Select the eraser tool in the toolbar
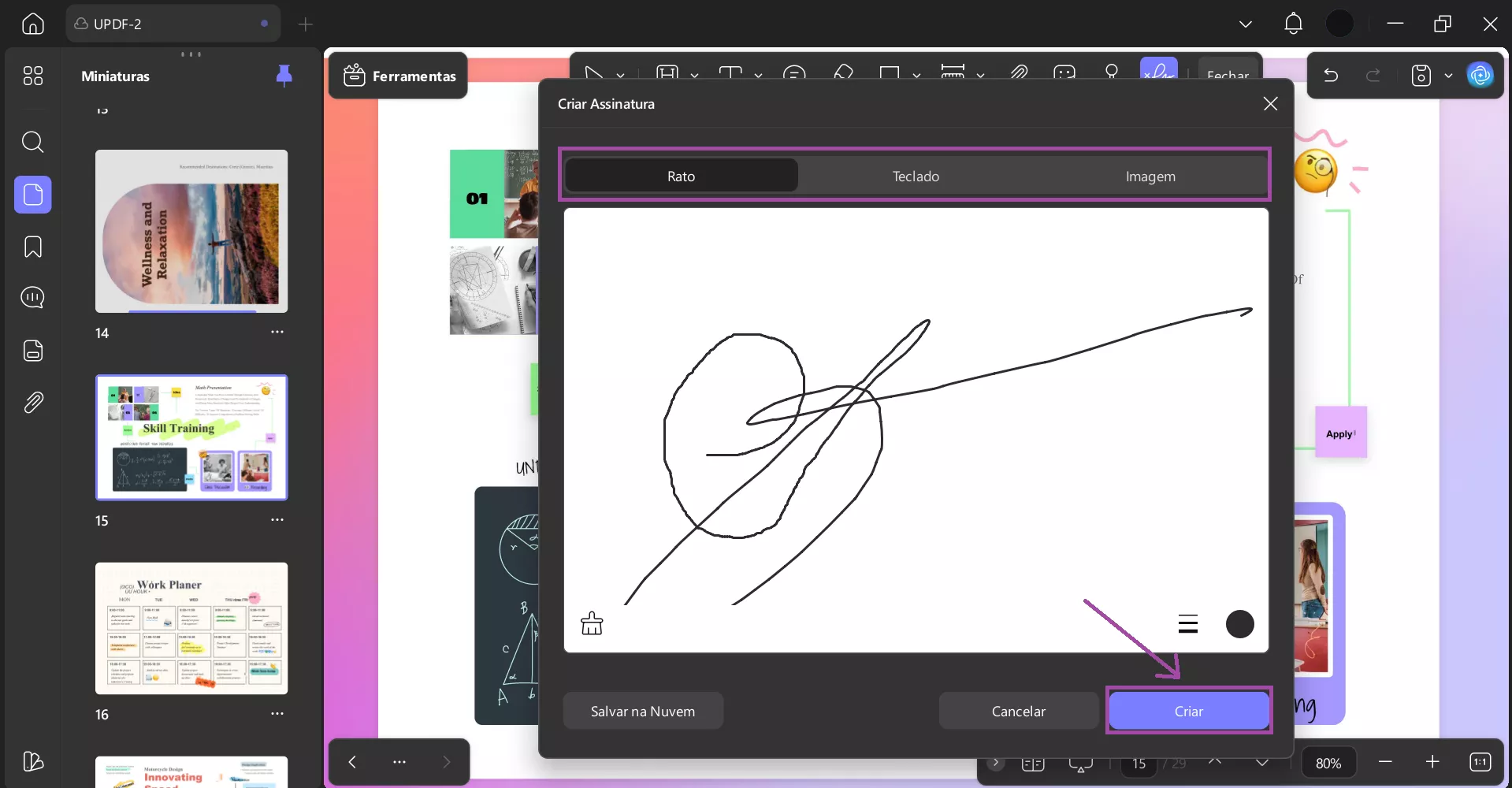The width and height of the screenshot is (1512, 788). 843,72
